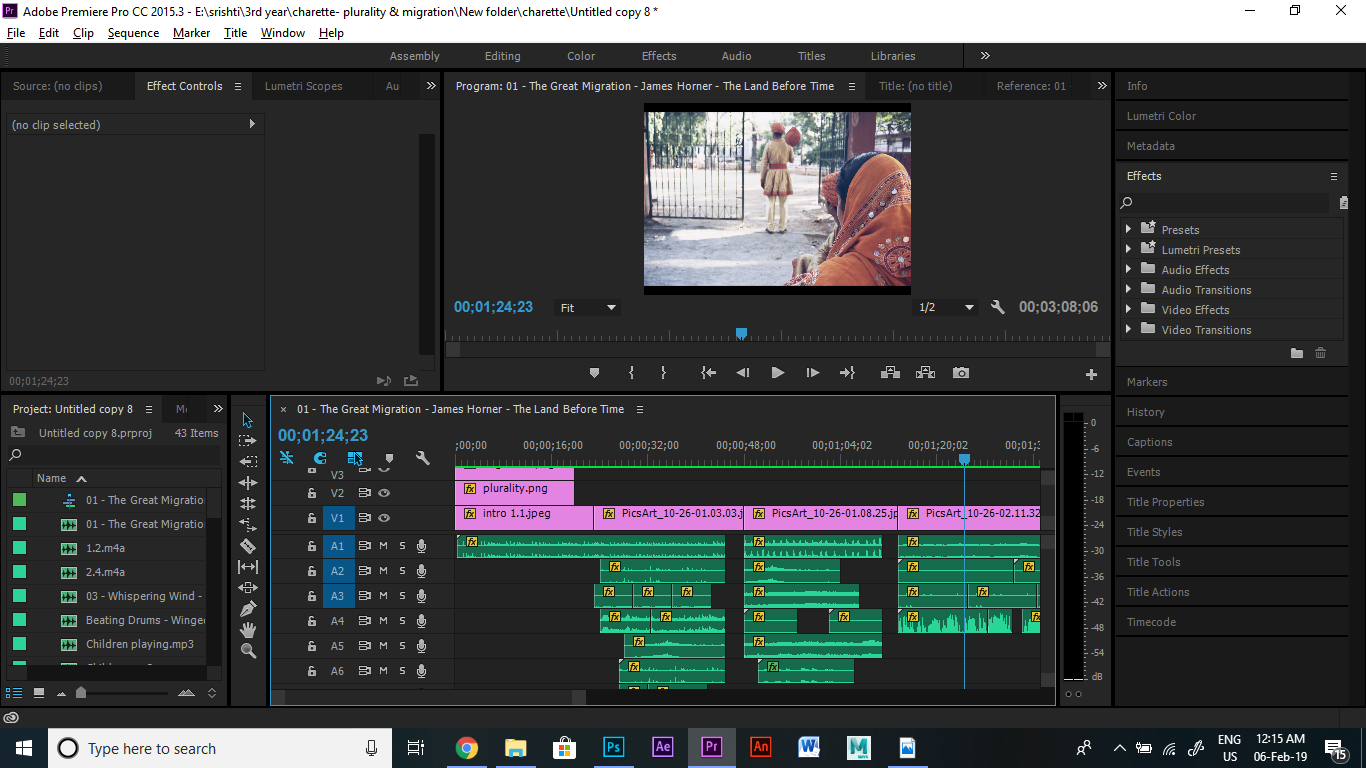
Task: Click Go to In point button
Action: tap(709, 373)
